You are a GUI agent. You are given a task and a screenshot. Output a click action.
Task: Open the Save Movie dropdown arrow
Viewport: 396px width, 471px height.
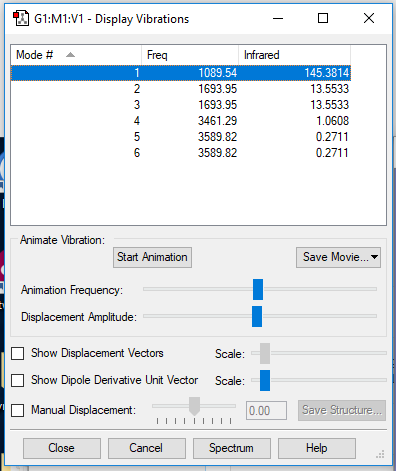(374, 257)
